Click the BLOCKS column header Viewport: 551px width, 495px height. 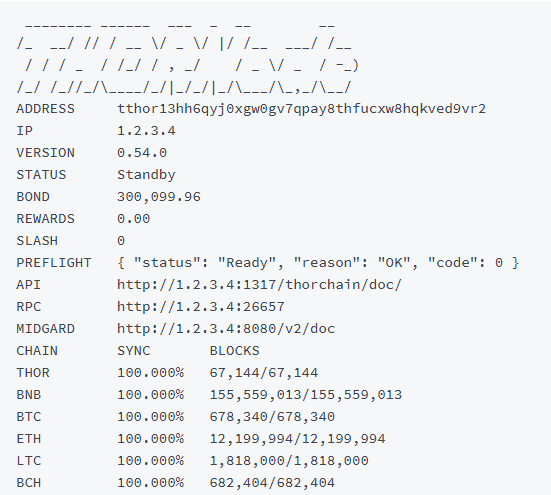point(235,351)
